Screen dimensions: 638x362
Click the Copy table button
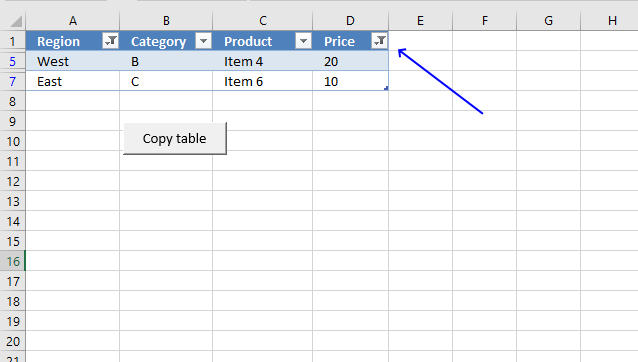tap(175, 138)
